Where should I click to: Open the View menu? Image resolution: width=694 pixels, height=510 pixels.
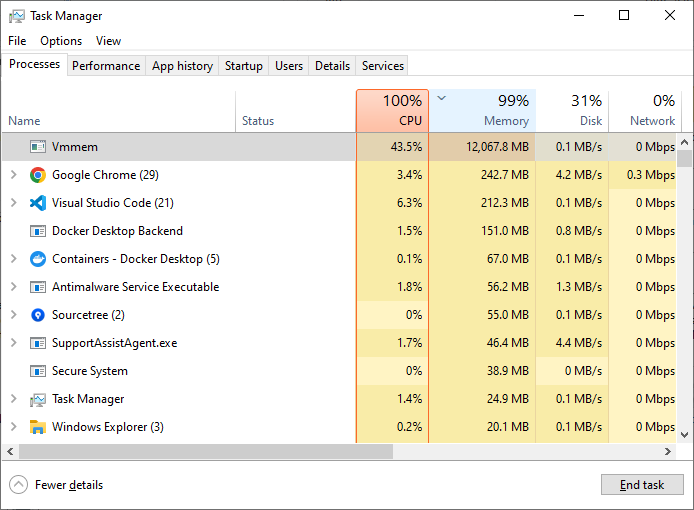108,41
